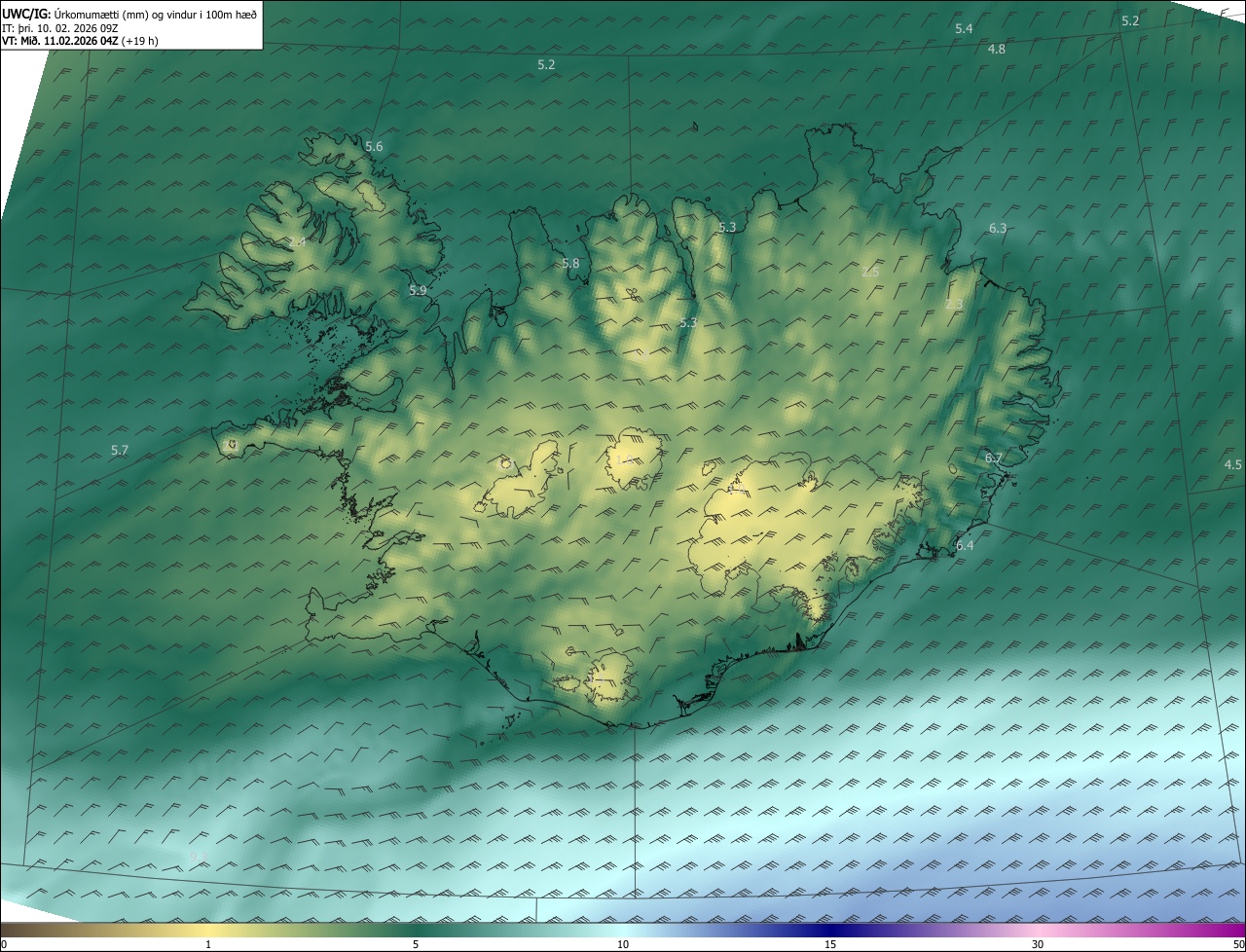Click the "Úrkomumætti (mm) og vindur i 100m hæð" text
Viewport: 1246px width, 952px height.
pos(155,15)
